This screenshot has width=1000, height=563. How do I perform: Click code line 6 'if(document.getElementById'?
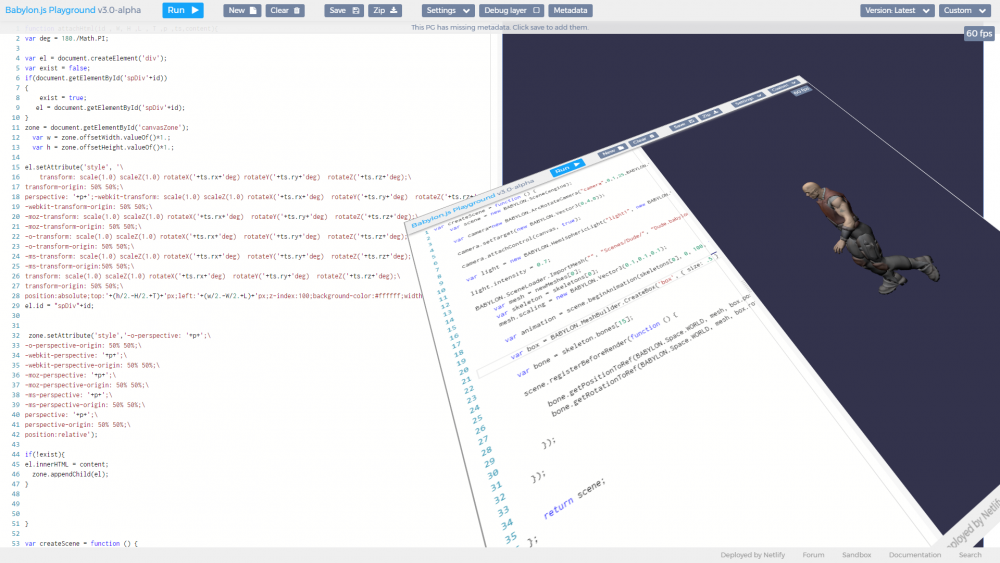point(96,78)
